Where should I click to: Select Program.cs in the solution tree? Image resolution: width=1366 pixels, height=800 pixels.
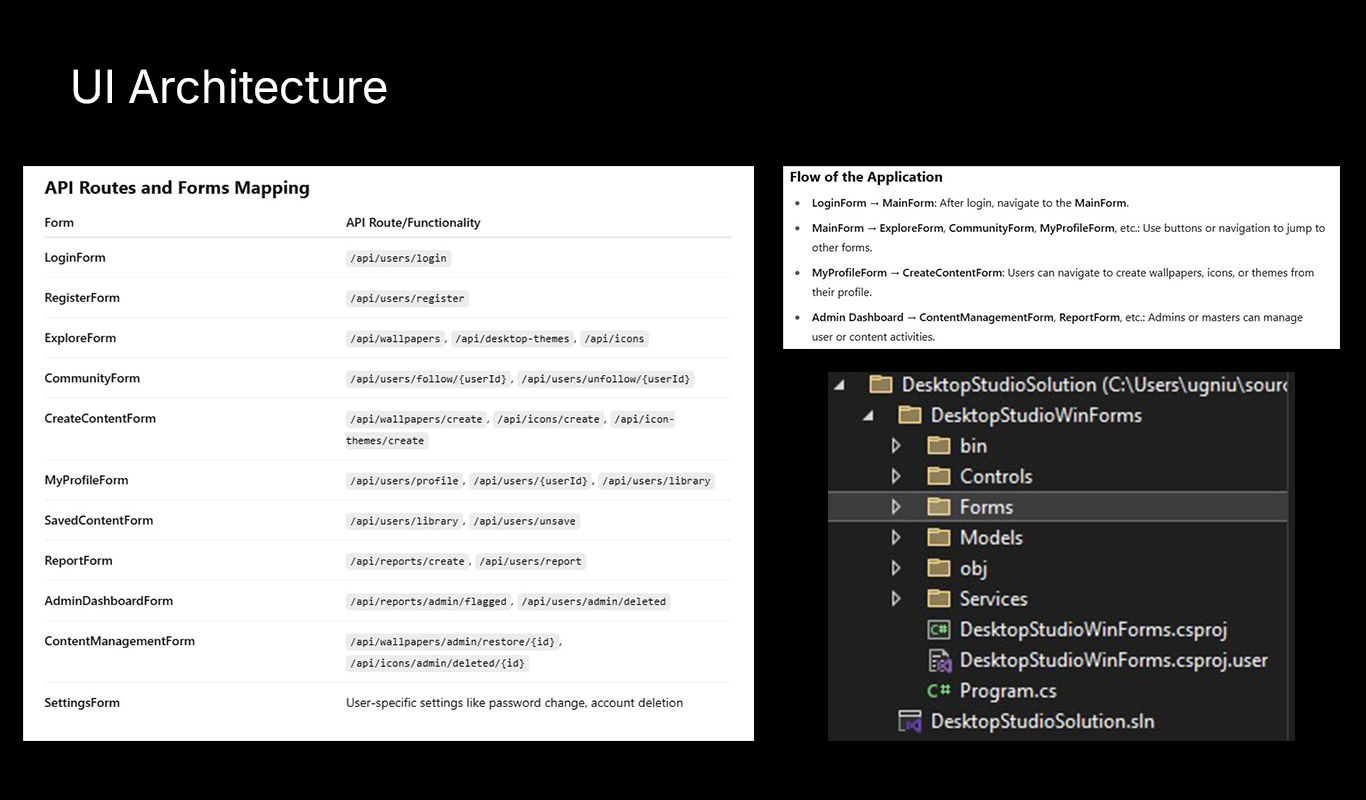(1009, 690)
